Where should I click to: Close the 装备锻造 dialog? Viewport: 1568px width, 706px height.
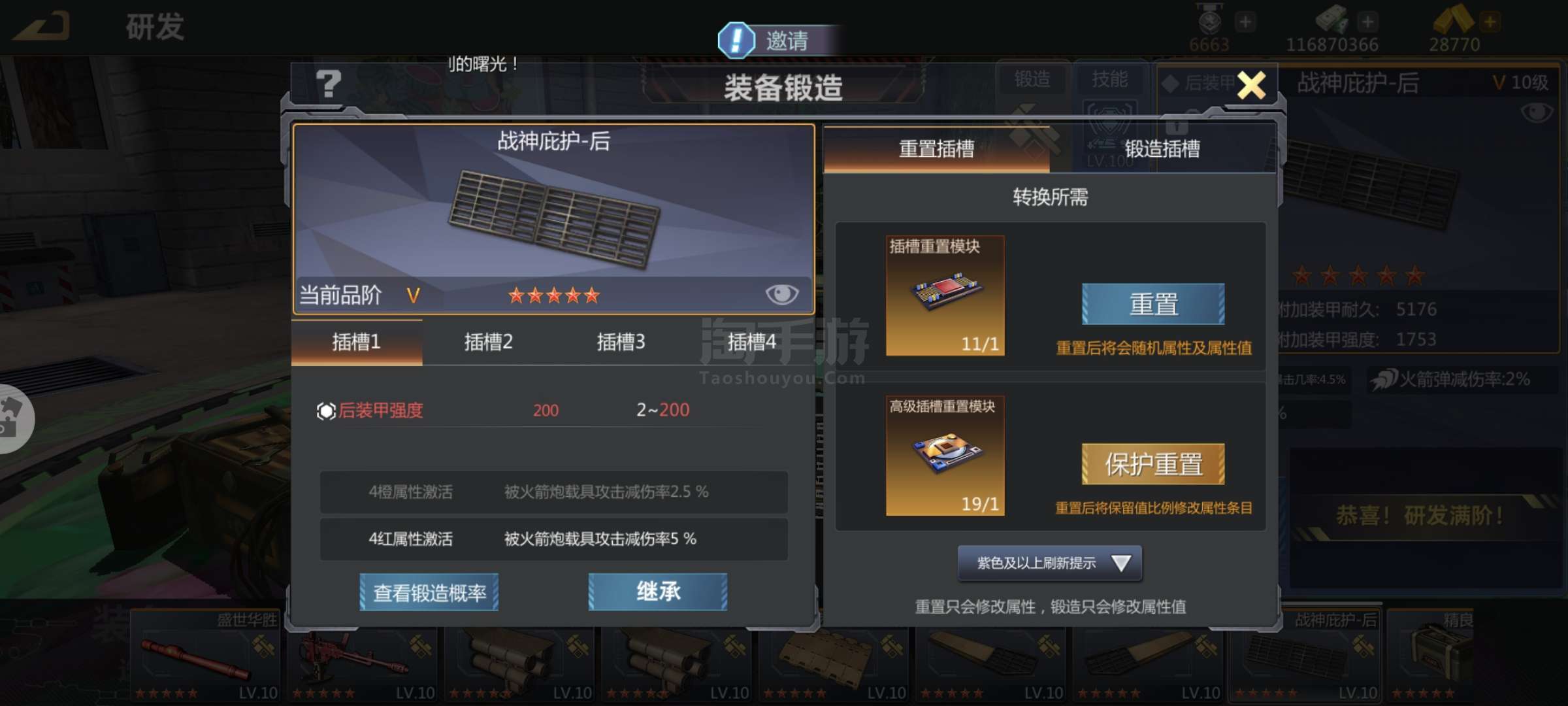(1252, 85)
